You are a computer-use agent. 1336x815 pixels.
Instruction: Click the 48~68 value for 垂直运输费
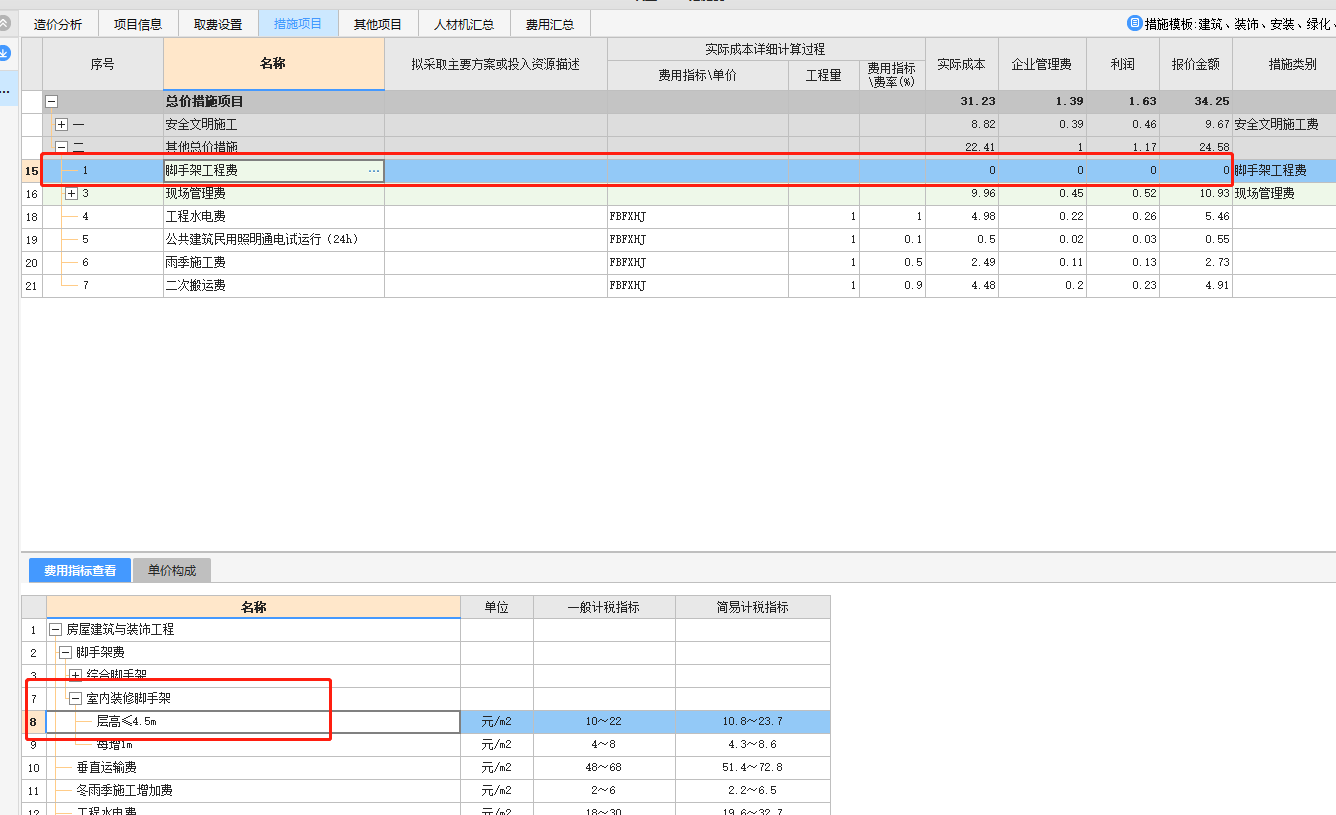pyautogui.click(x=604, y=767)
